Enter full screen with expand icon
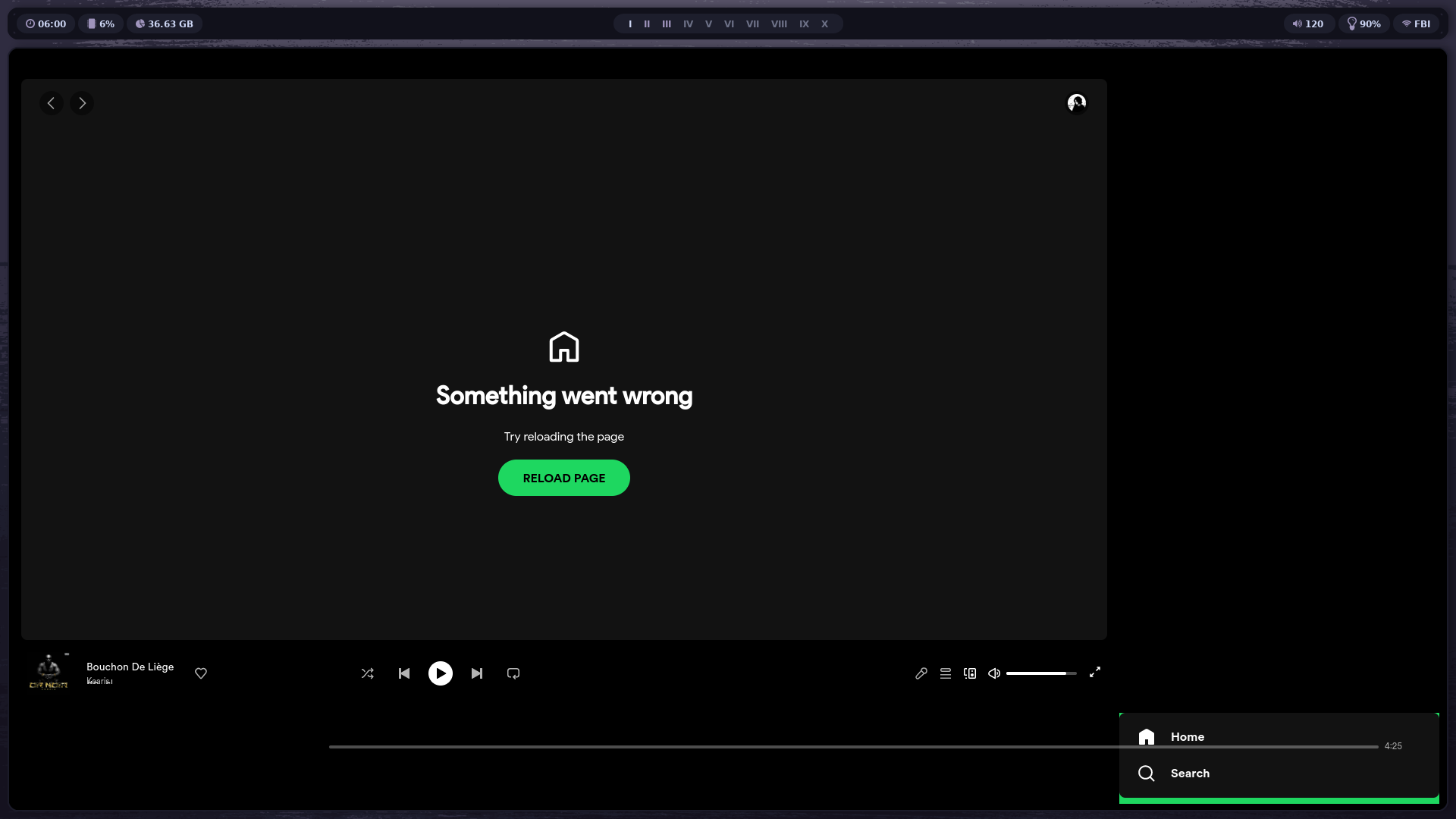This screenshot has height=819, width=1456. (x=1095, y=673)
